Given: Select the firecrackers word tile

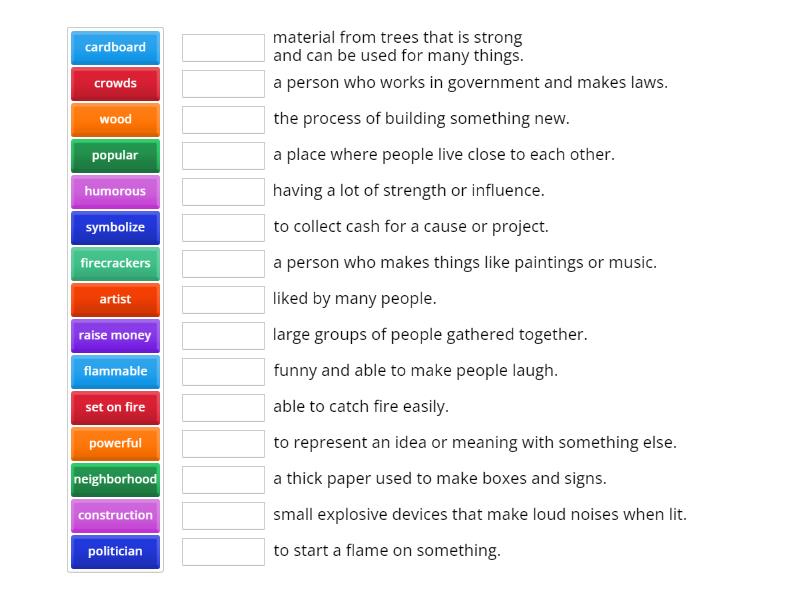Looking at the screenshot, I should point(114,263).
